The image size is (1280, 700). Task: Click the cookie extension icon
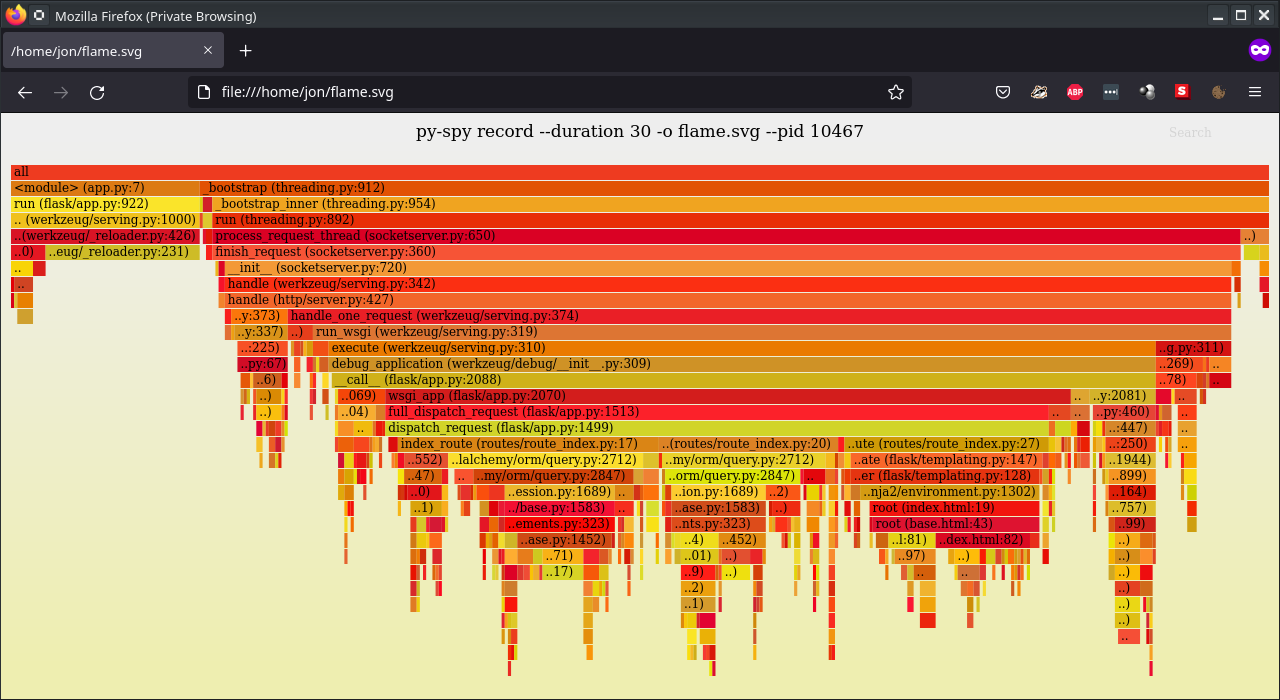pos(1218,92)
